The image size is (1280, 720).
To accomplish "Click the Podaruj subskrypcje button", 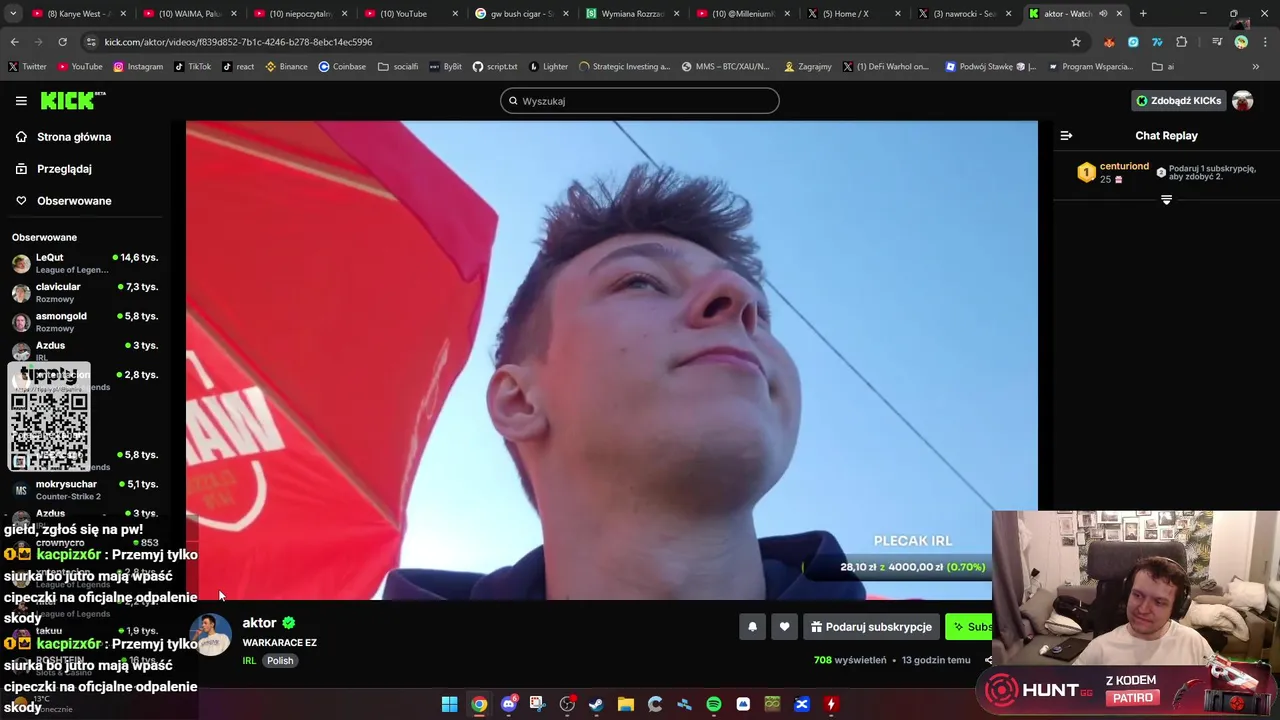I will [871, 627].
